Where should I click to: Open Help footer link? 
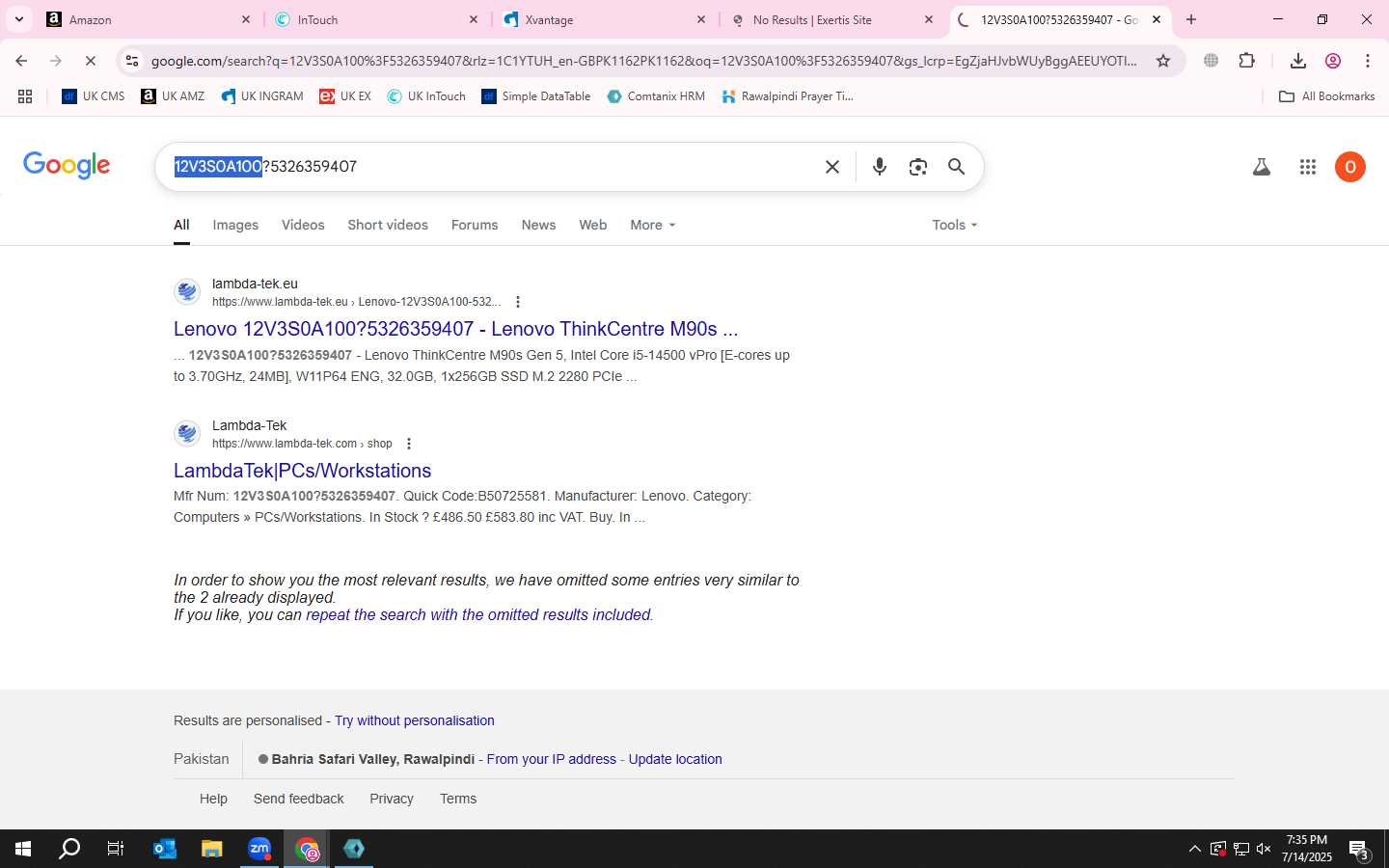tap(213, 799)
